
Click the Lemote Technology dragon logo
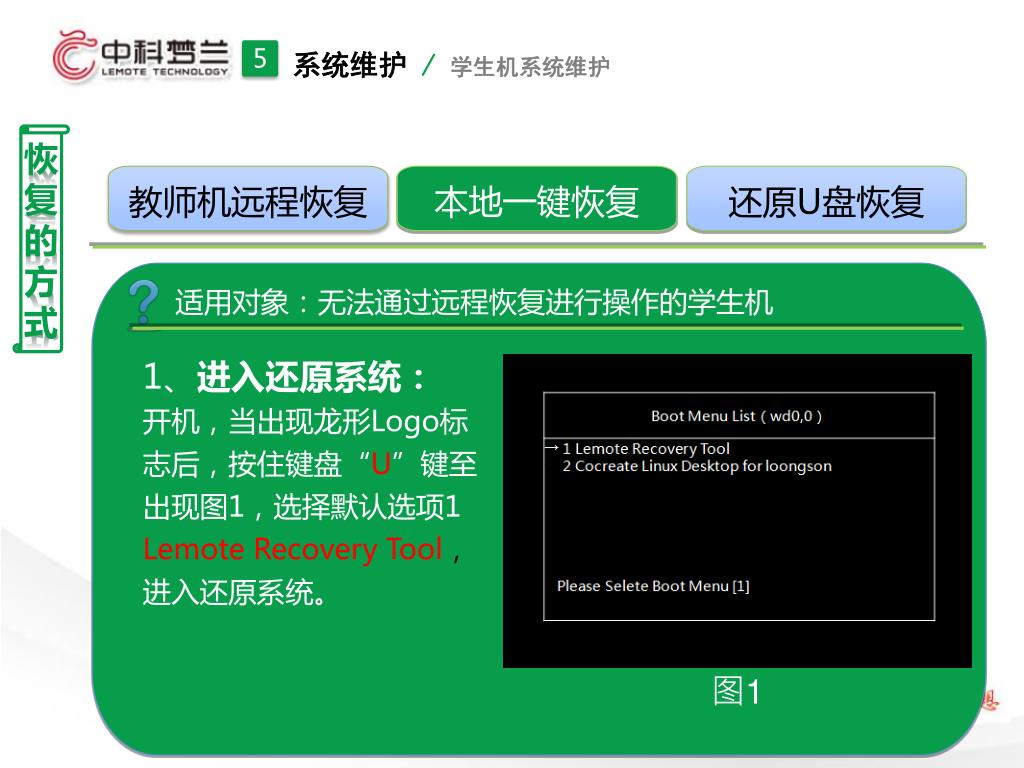click(x=141, y=57)
